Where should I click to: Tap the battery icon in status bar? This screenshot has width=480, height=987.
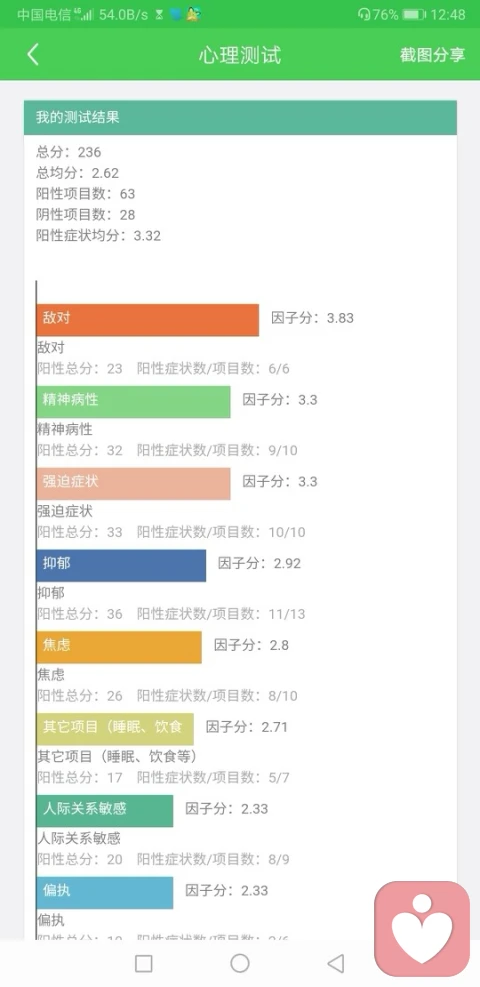coord(413,14)
